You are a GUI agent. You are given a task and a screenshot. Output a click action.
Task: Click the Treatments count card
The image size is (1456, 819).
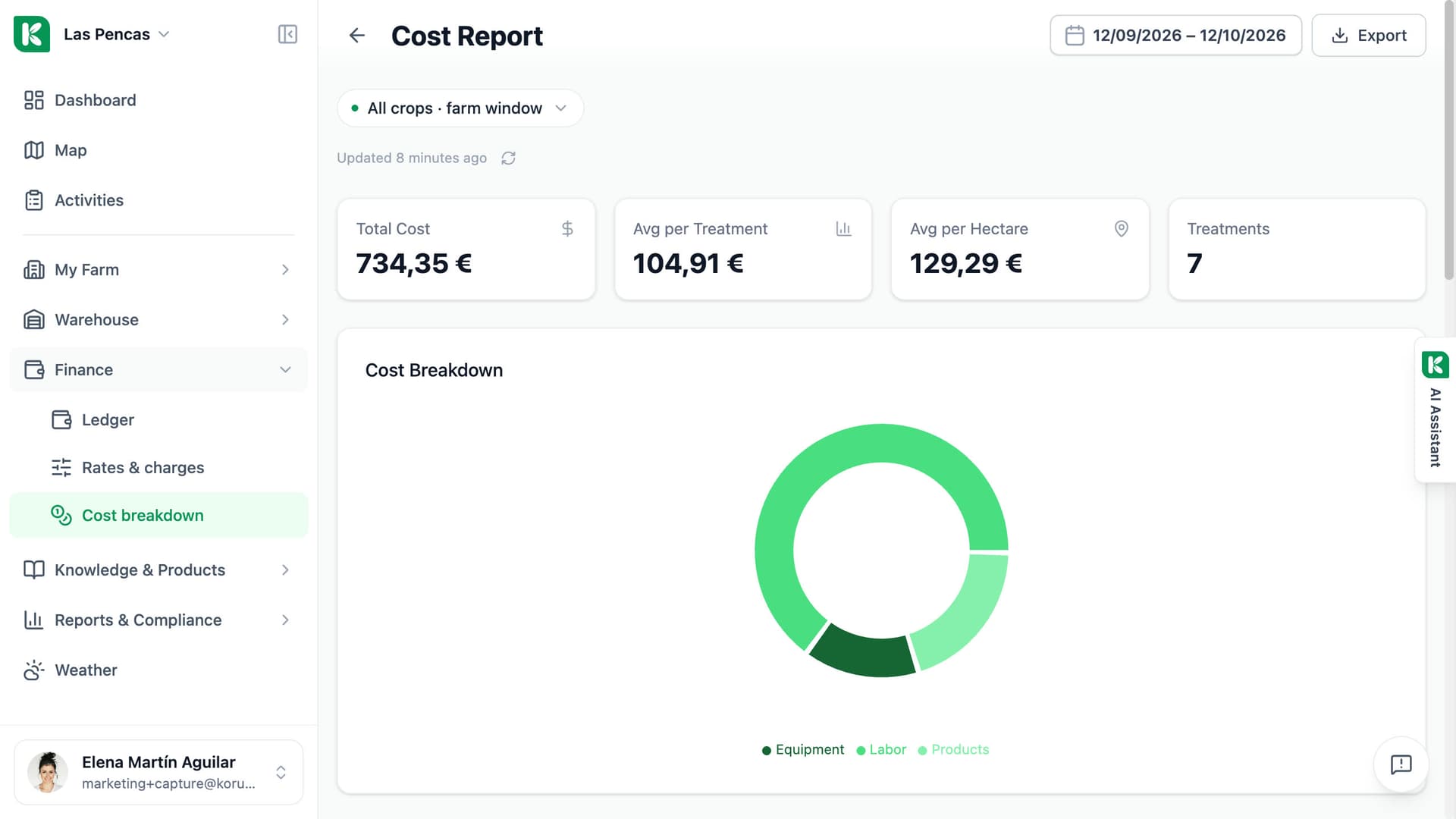tap(1297, 249)
